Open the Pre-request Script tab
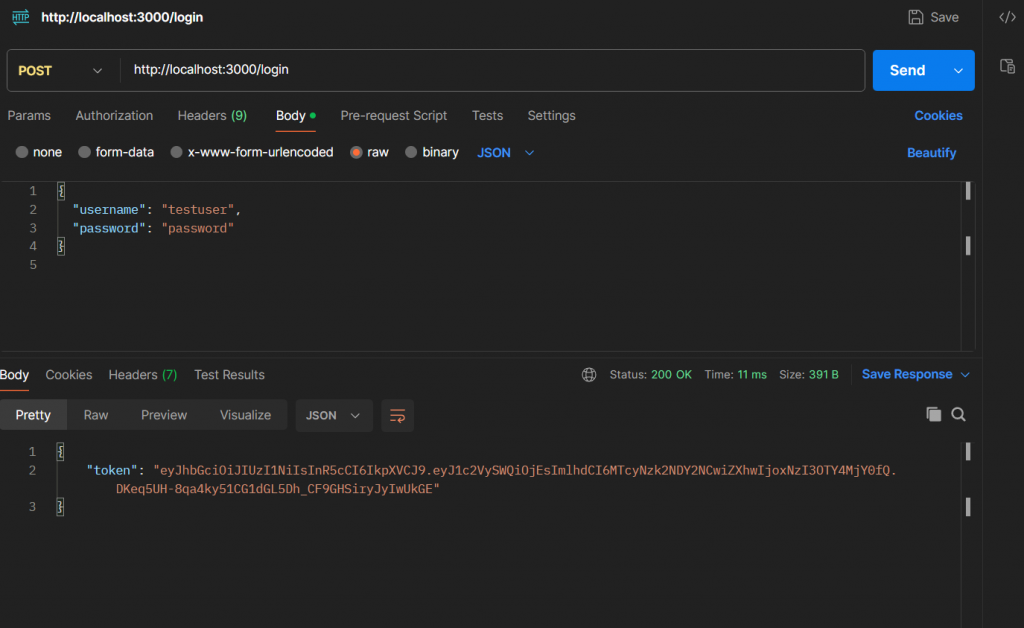The image size is (1024, 628). [393, 116]
